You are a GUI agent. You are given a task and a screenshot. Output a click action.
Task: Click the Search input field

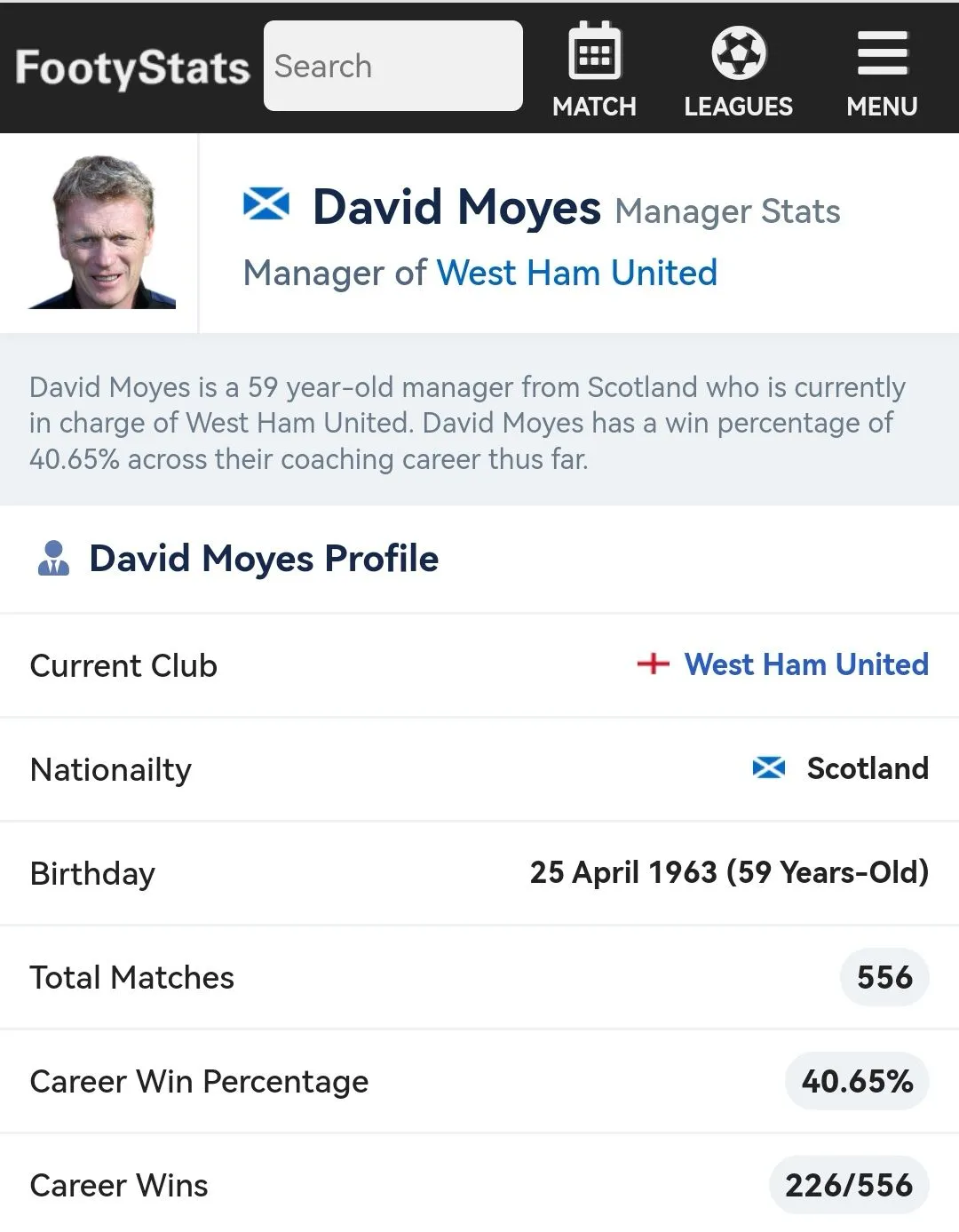click(x=392, y=67)
